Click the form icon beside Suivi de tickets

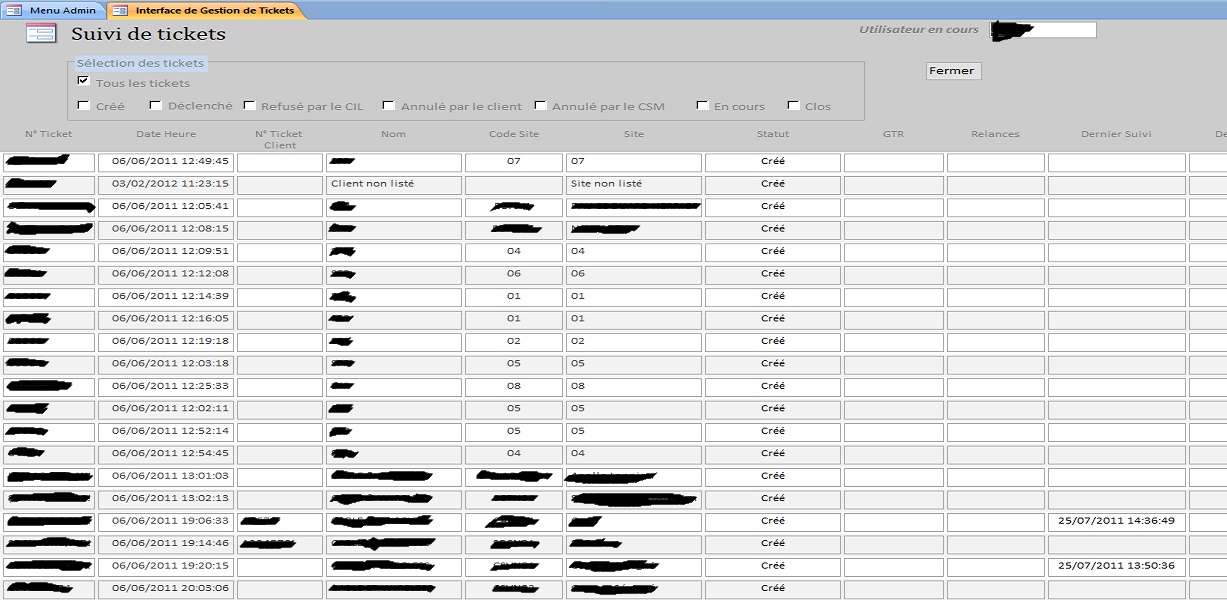pyautogui.click(x=41, y=34)
